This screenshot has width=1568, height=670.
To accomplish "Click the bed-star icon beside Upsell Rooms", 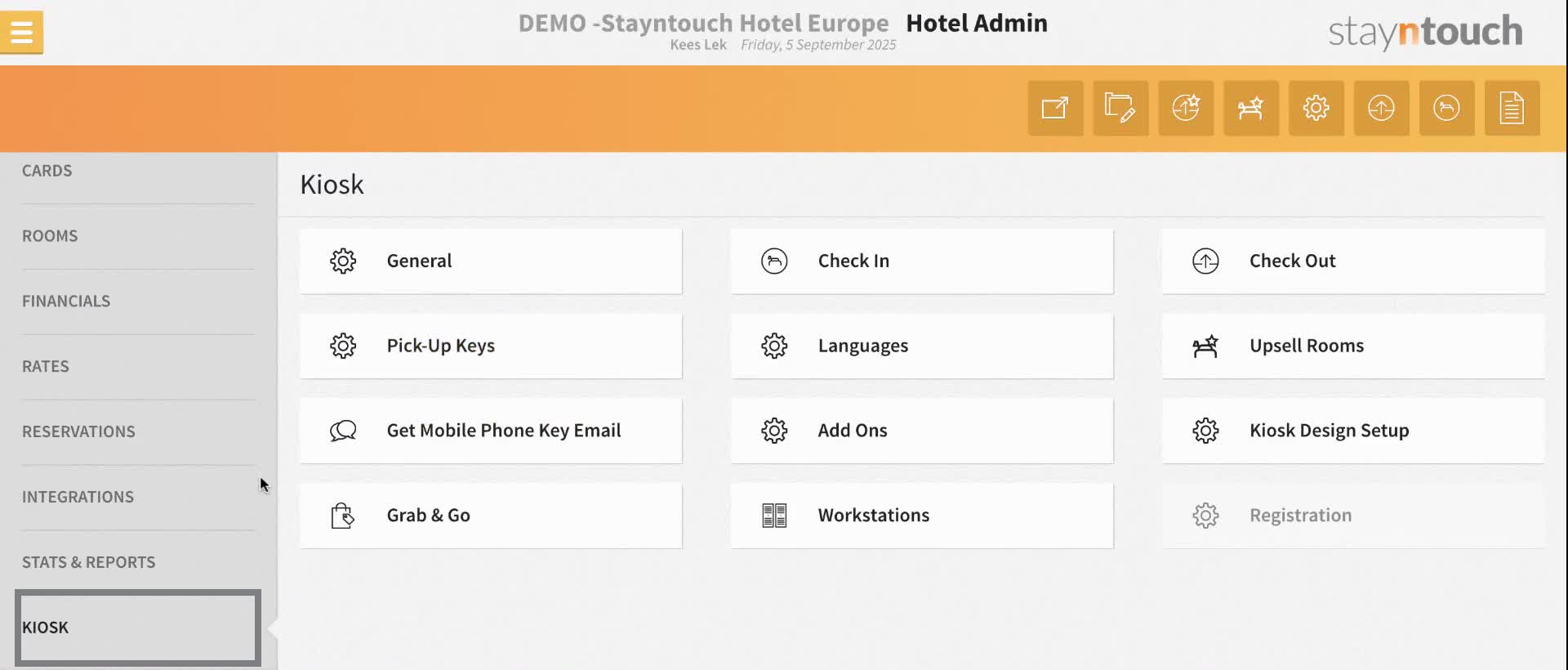I will coord(1205,346).
